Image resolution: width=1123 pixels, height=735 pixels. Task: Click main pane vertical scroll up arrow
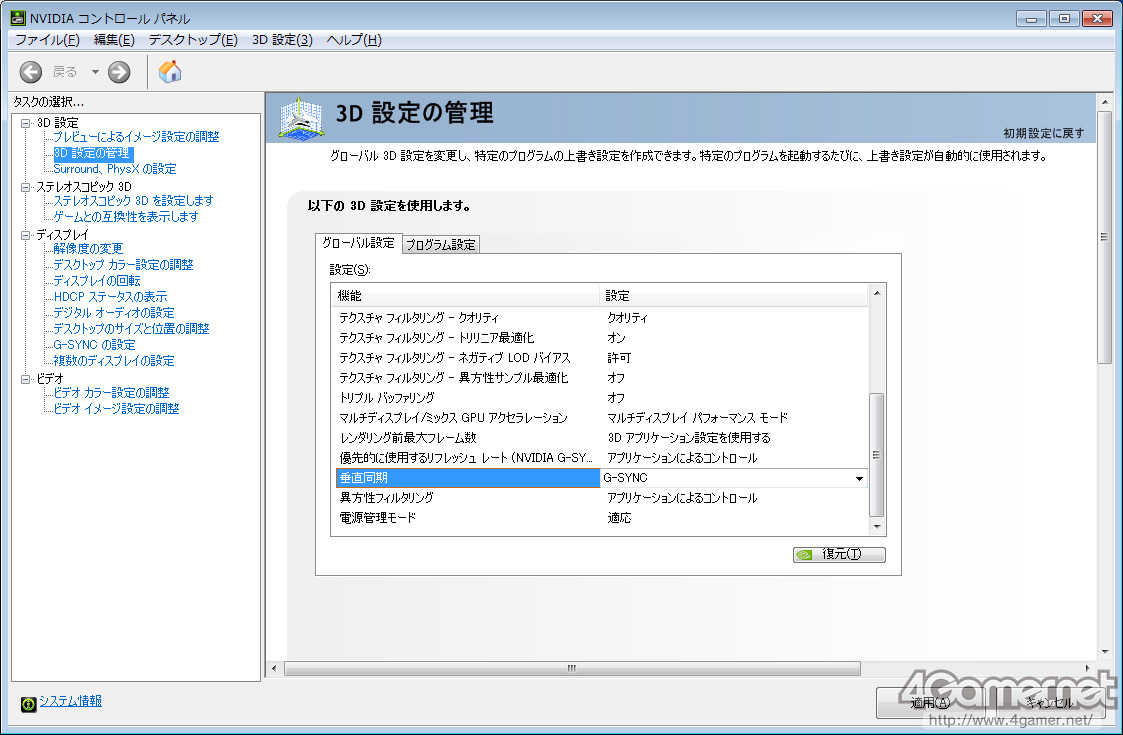[x=1104, y=102]
